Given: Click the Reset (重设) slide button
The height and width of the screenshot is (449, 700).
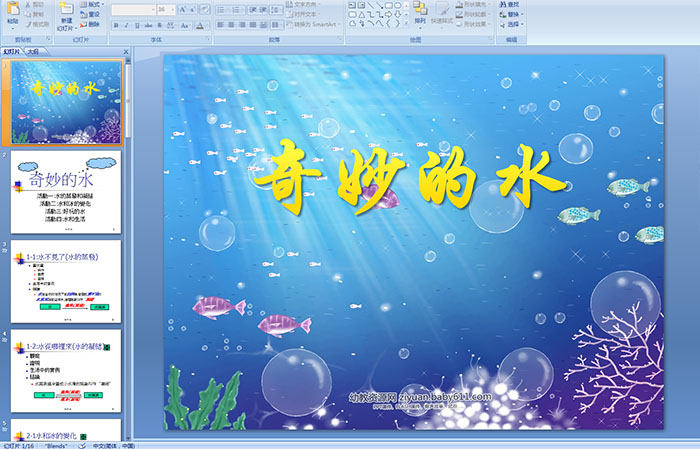Looking at the screenshot, I should 91,14.
